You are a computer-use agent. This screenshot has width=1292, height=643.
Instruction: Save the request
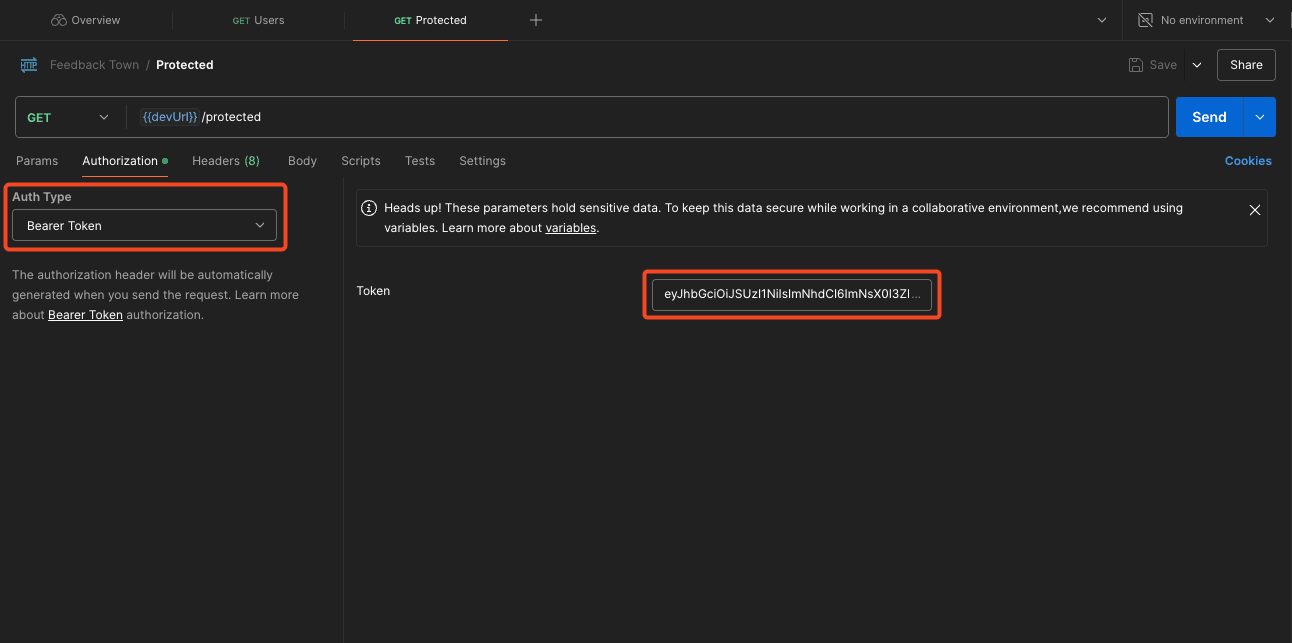click(1153, 65)
